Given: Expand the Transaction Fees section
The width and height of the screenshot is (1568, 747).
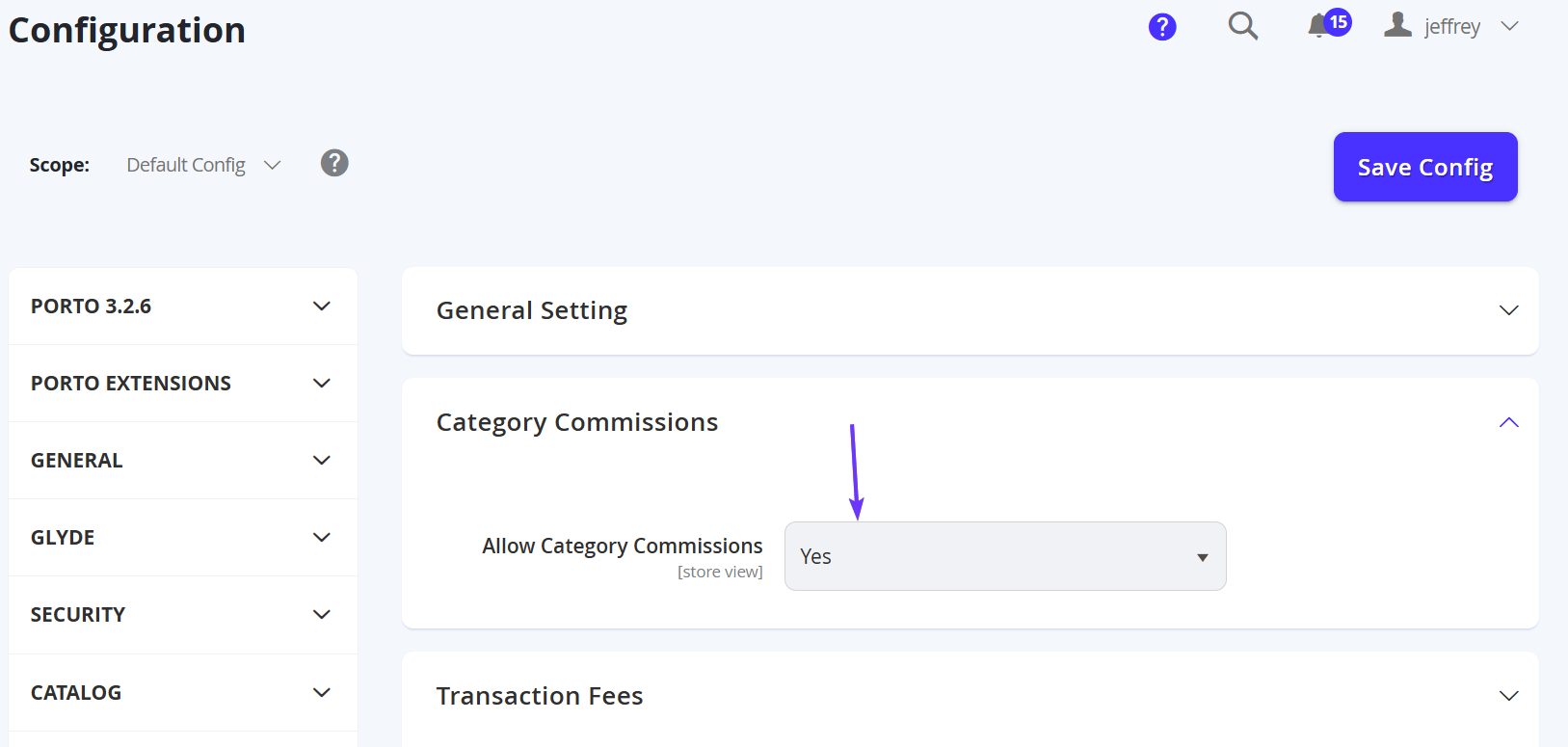Looking at the screenshot, I should (970, 696).
